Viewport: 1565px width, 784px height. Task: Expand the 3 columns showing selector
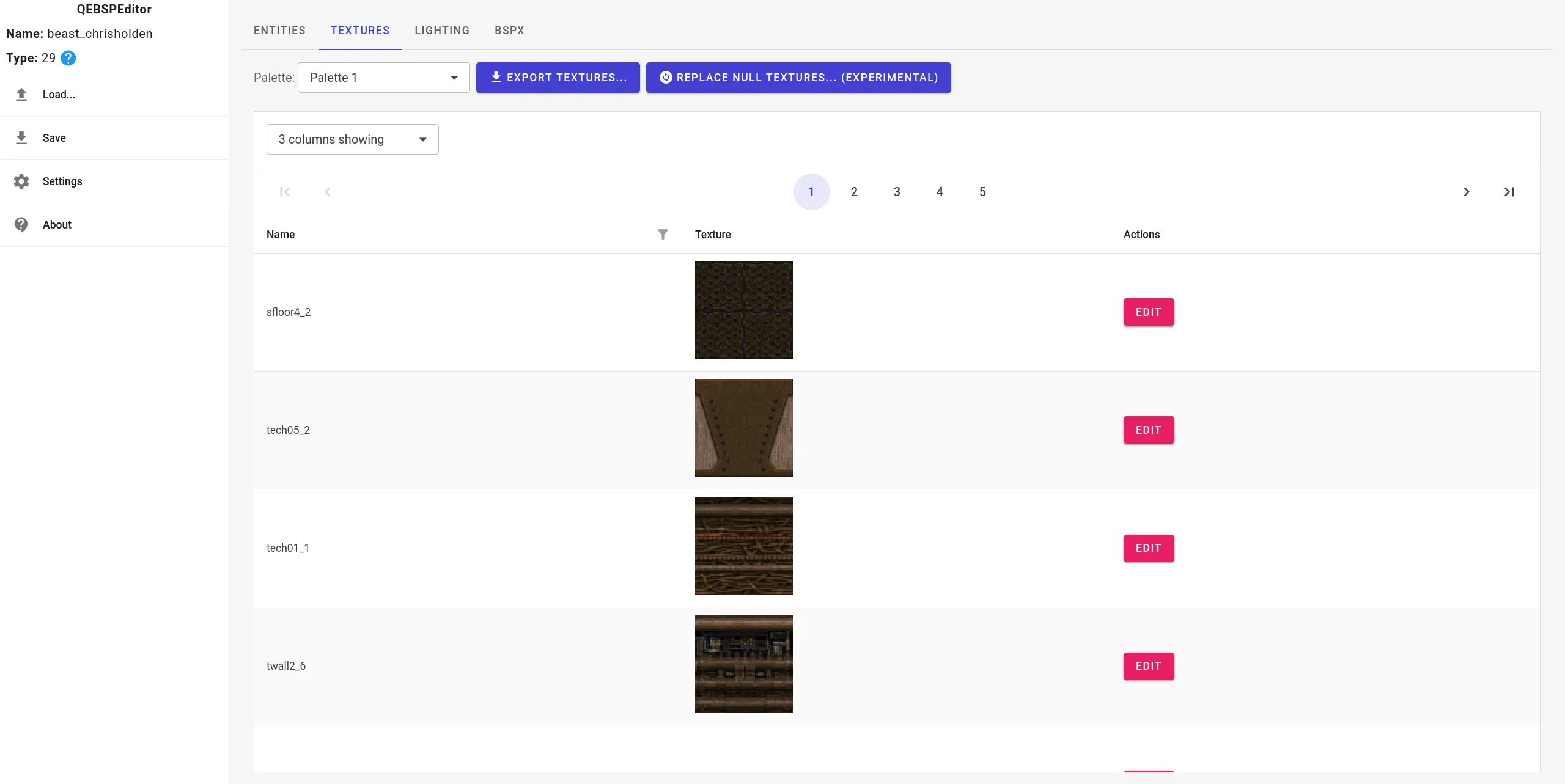tap(353, 139)
